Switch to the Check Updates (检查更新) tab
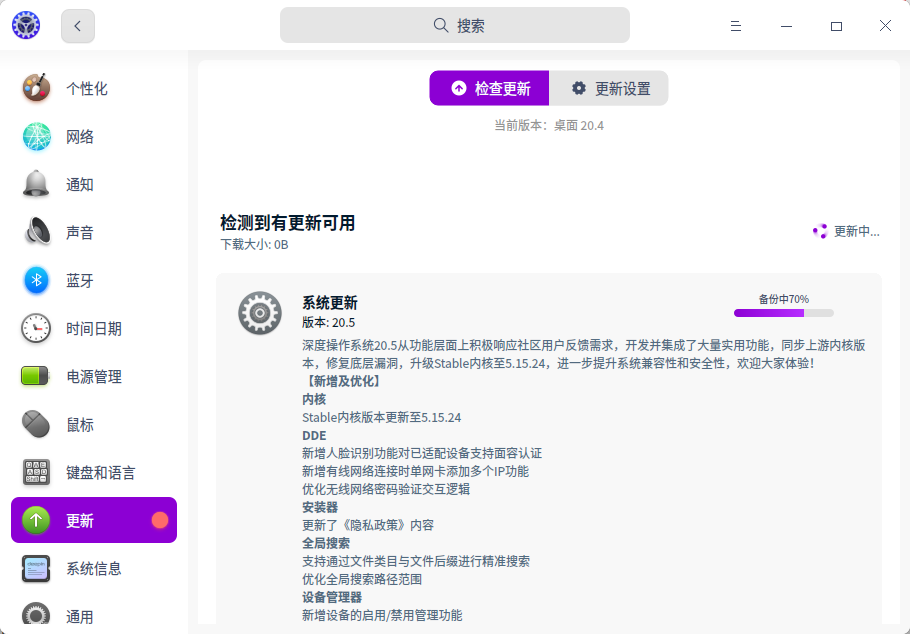Viewport: 910px width, 634px height. [x=490, y=88]
